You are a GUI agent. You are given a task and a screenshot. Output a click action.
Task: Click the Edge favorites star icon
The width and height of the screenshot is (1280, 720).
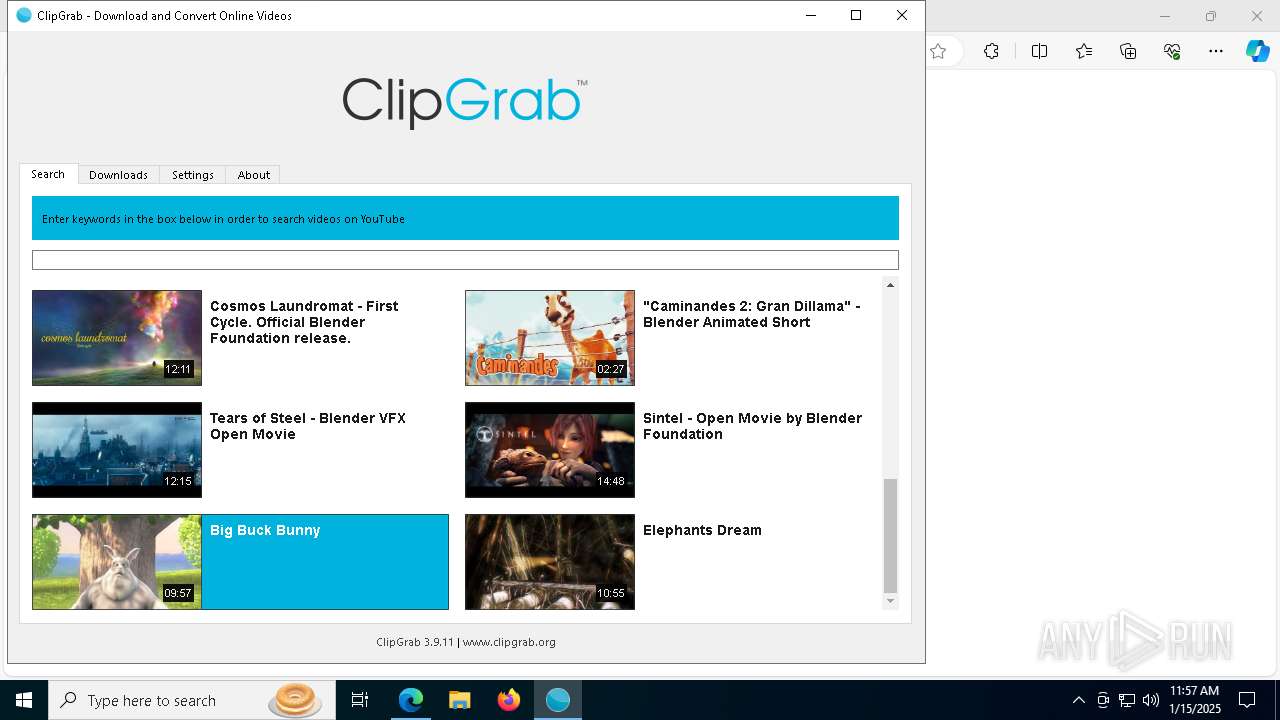point(938,51)
